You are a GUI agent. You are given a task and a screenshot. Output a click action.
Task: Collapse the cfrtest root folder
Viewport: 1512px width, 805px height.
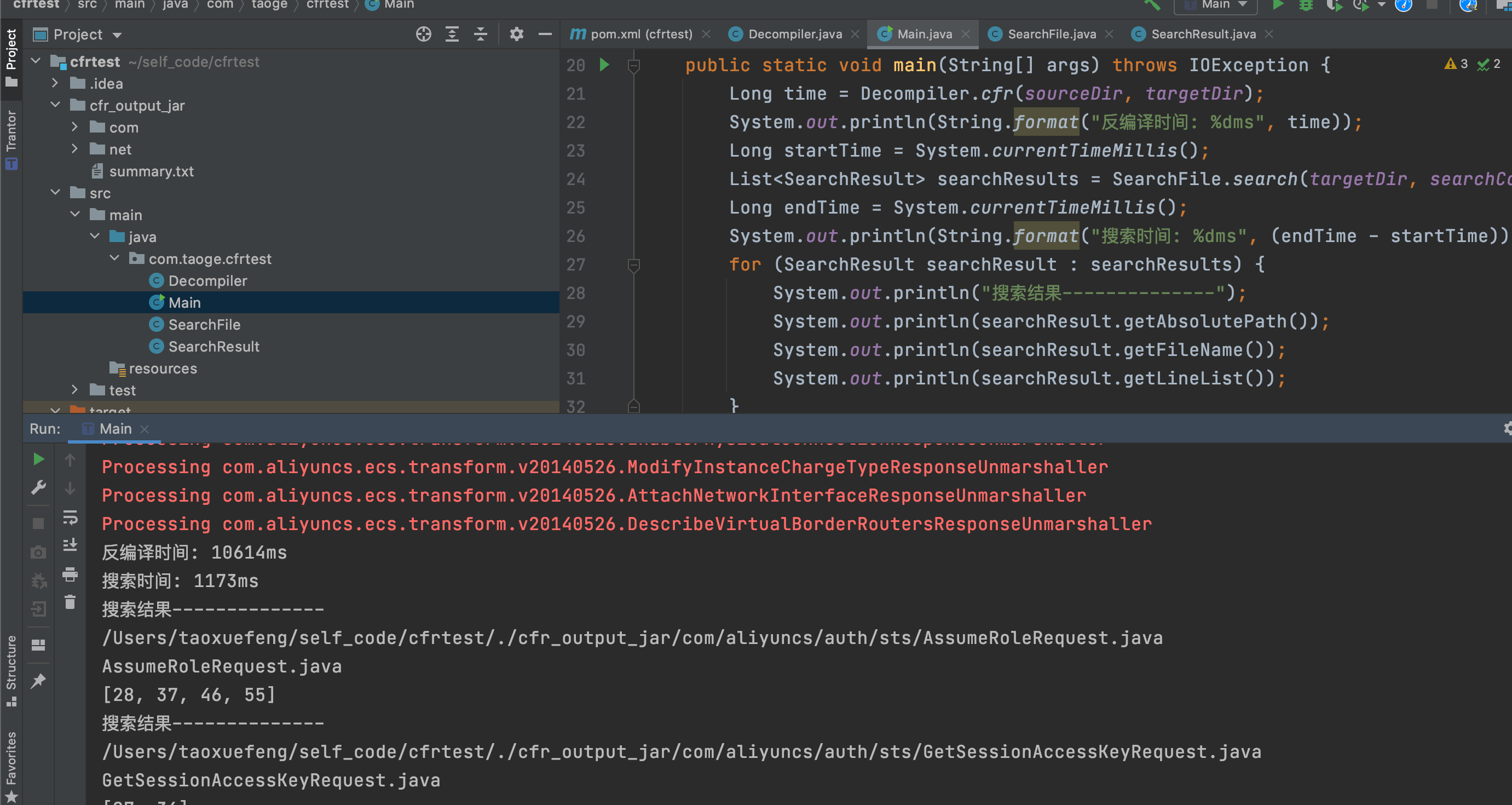click(36, 61)
